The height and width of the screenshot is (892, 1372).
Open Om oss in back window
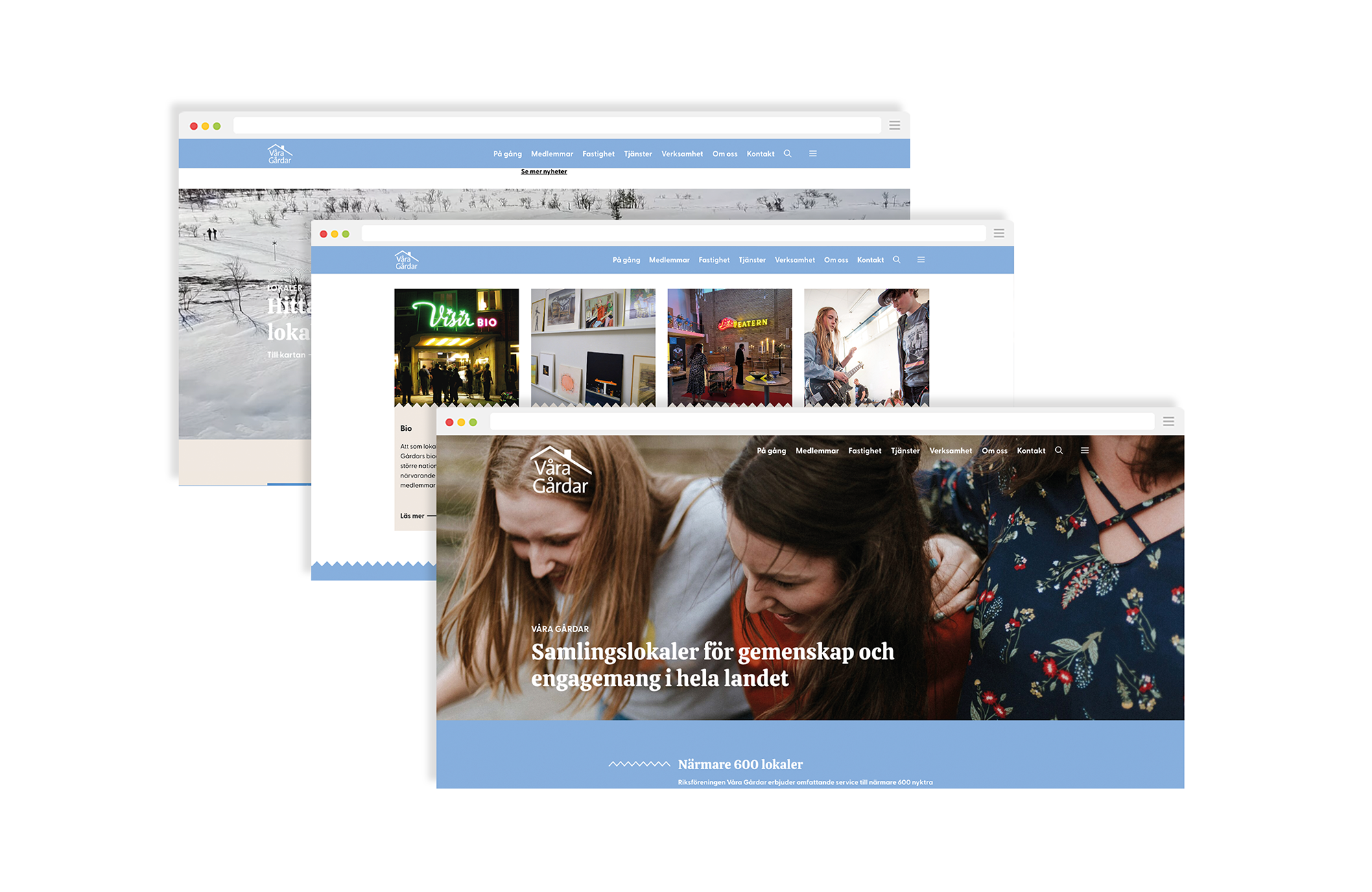(724, 154)
